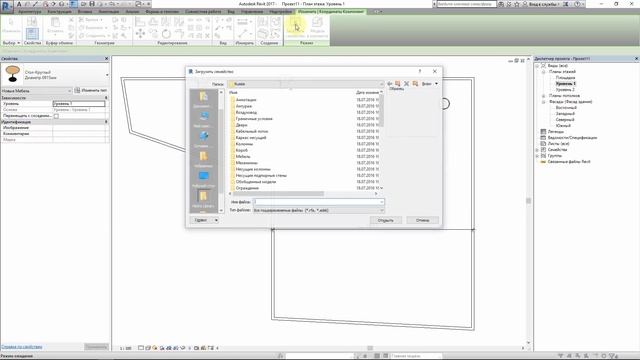Select the Annotations folder in file list
Viewport: 640px width, 360px height.
point(246,100)
